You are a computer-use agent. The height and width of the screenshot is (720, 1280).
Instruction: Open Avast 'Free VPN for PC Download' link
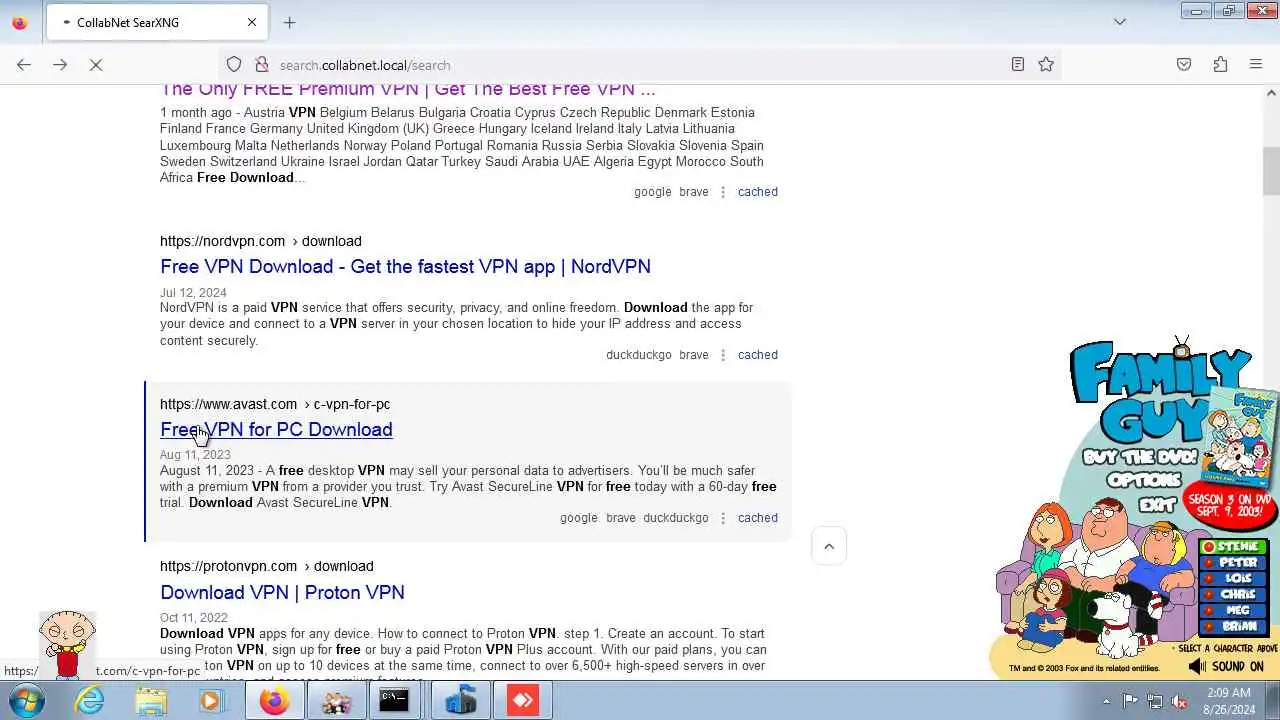276,429
